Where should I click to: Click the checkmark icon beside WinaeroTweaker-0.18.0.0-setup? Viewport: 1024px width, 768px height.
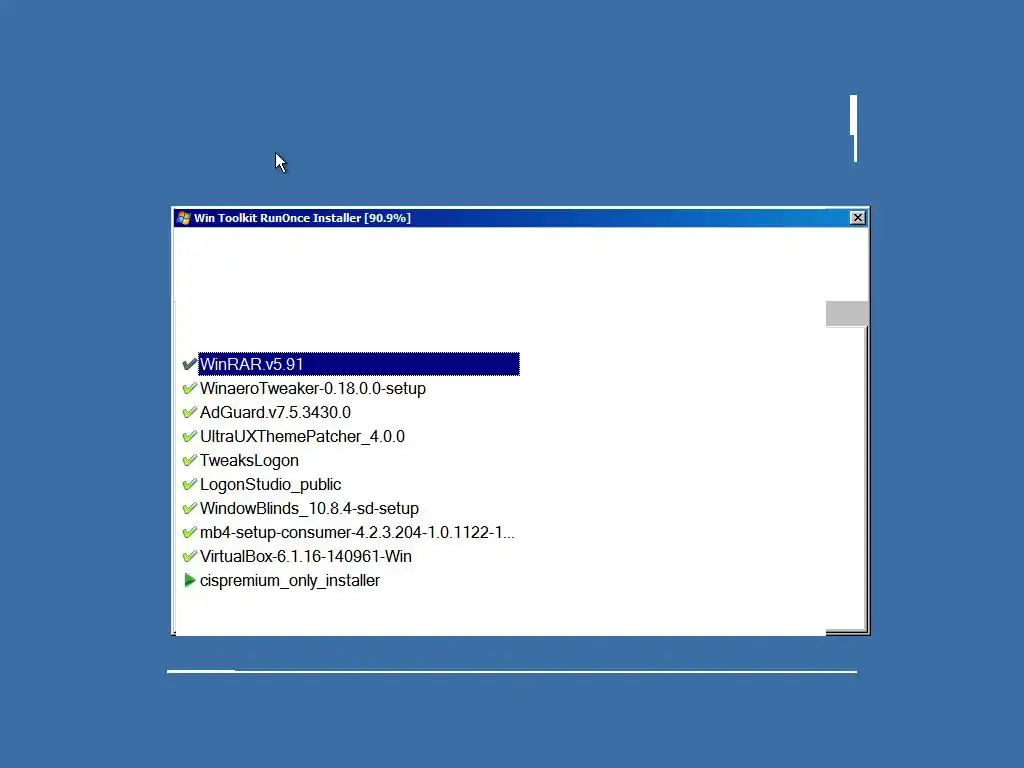[189, 388]
